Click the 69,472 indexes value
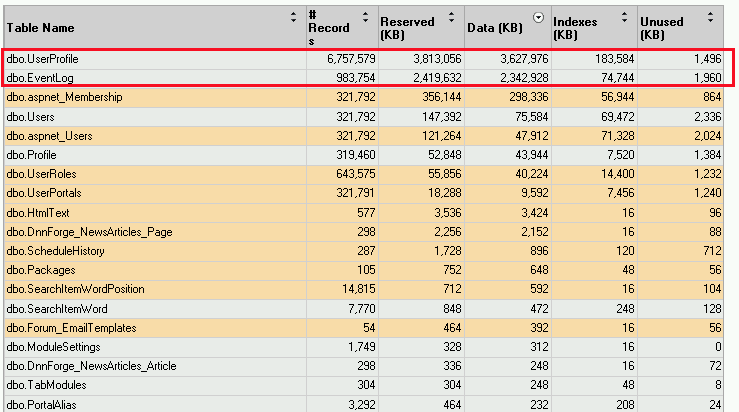 tap(618, 116)
